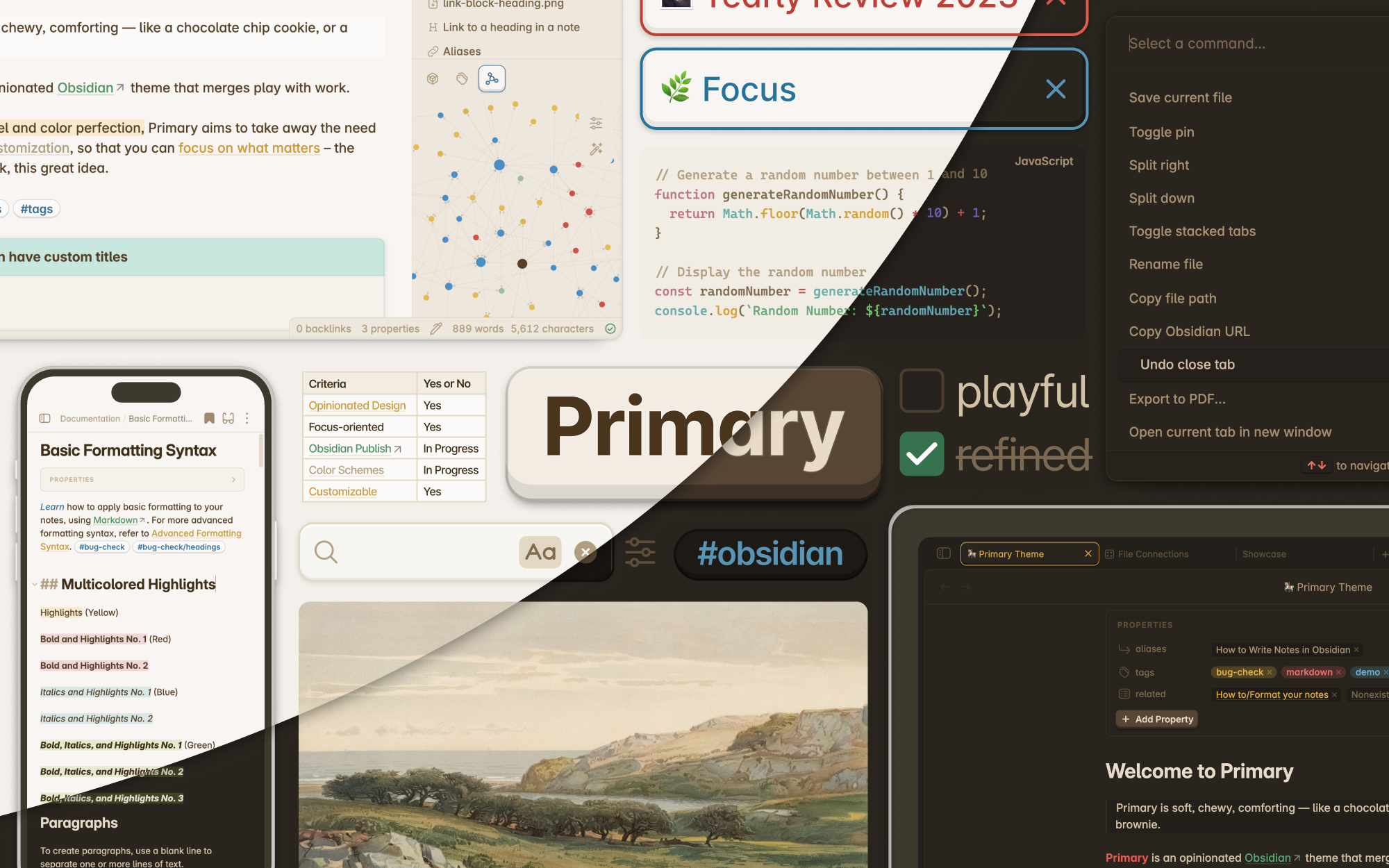Image resolution: width=1389 pixels, height=868 pixels.
Task: Select the Save current file menu item
Action: point(1180,97)
